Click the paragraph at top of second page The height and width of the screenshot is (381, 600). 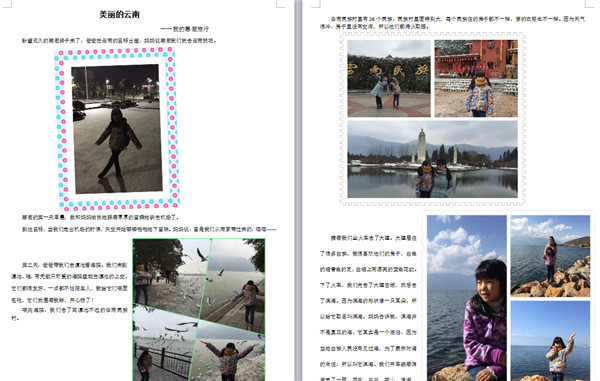pos(452,23)
